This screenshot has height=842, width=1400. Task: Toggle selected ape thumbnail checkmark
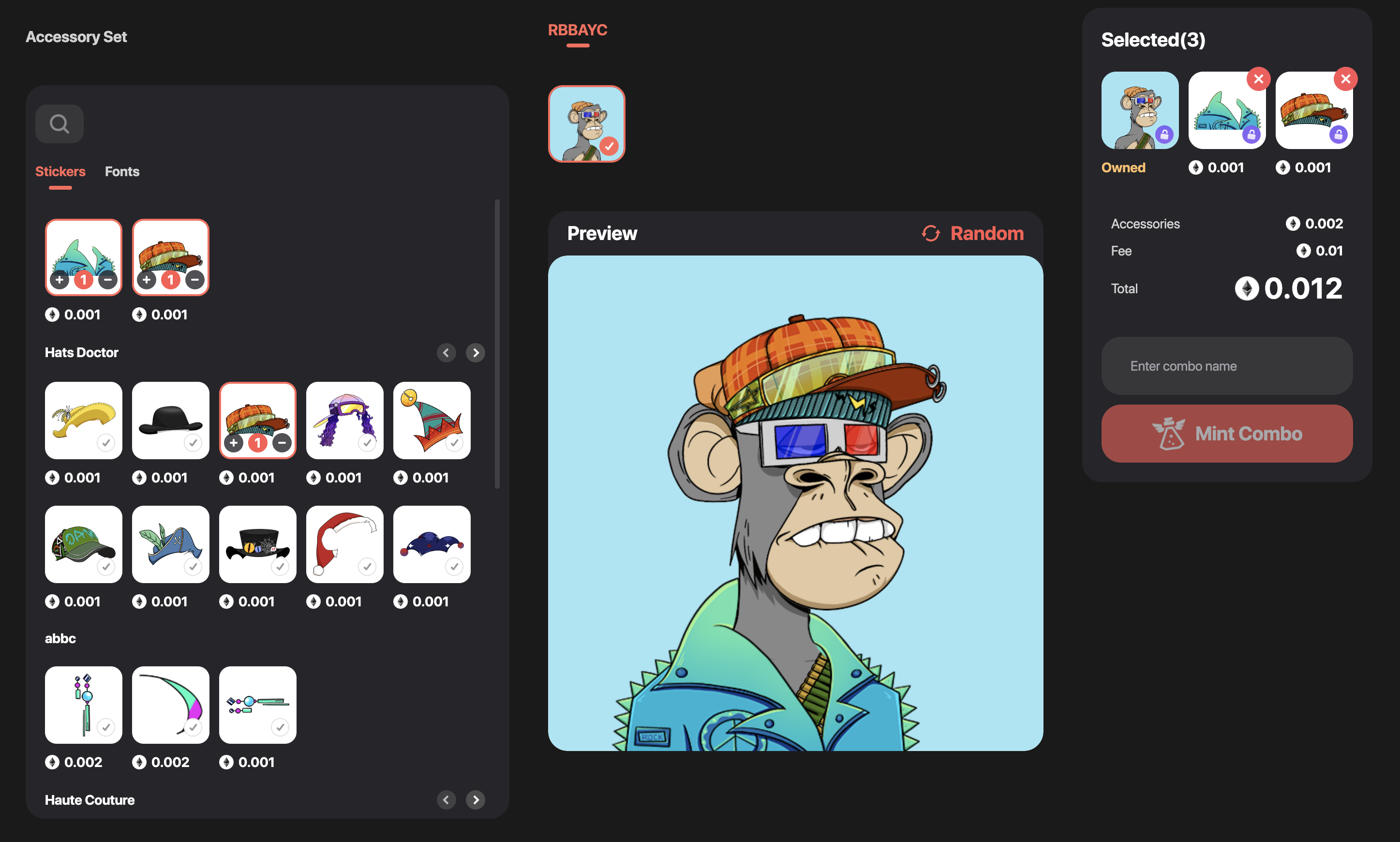pyautogui.click(x=609, y=146)
